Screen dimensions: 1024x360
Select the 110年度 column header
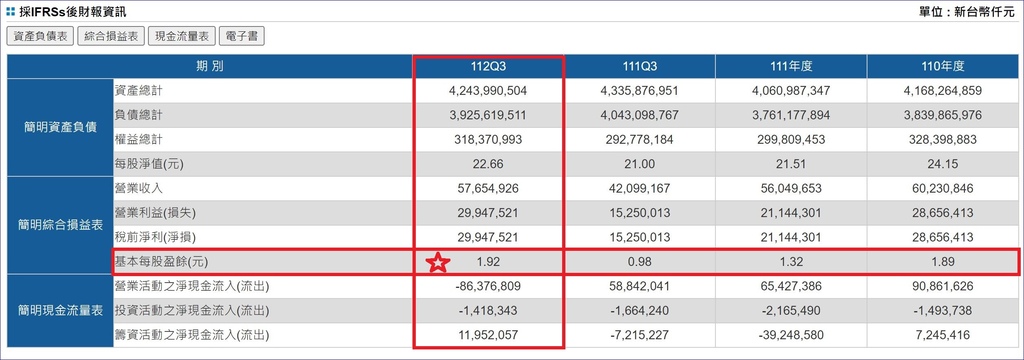click(943, 67)
